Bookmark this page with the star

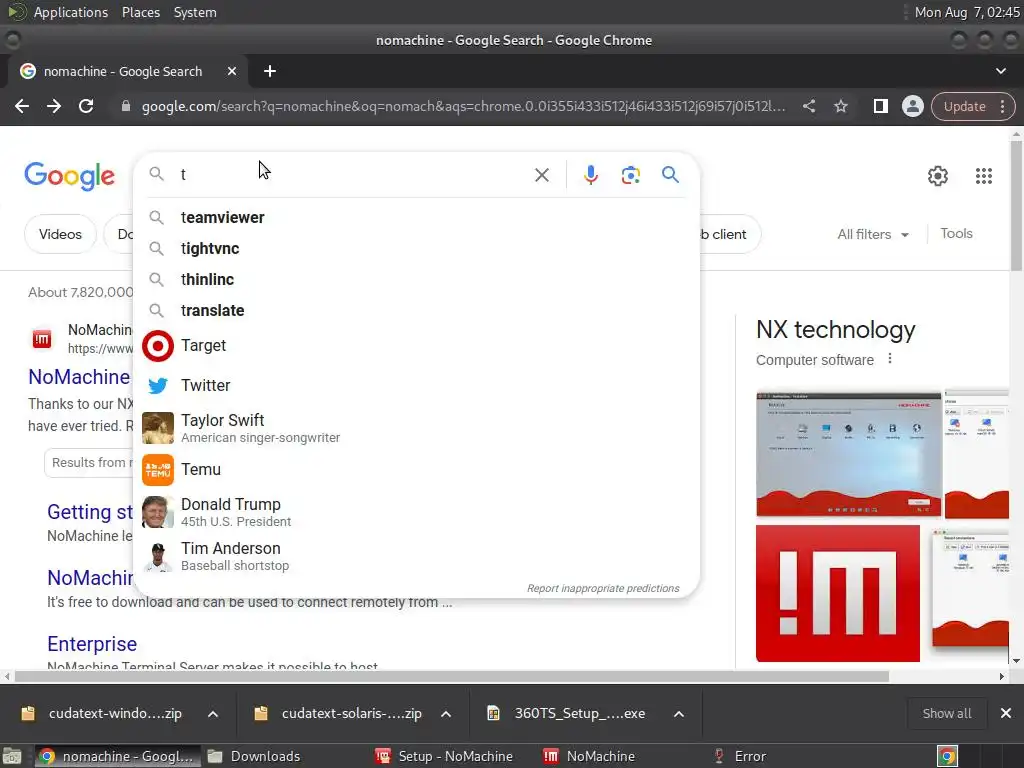click(840, 106)
